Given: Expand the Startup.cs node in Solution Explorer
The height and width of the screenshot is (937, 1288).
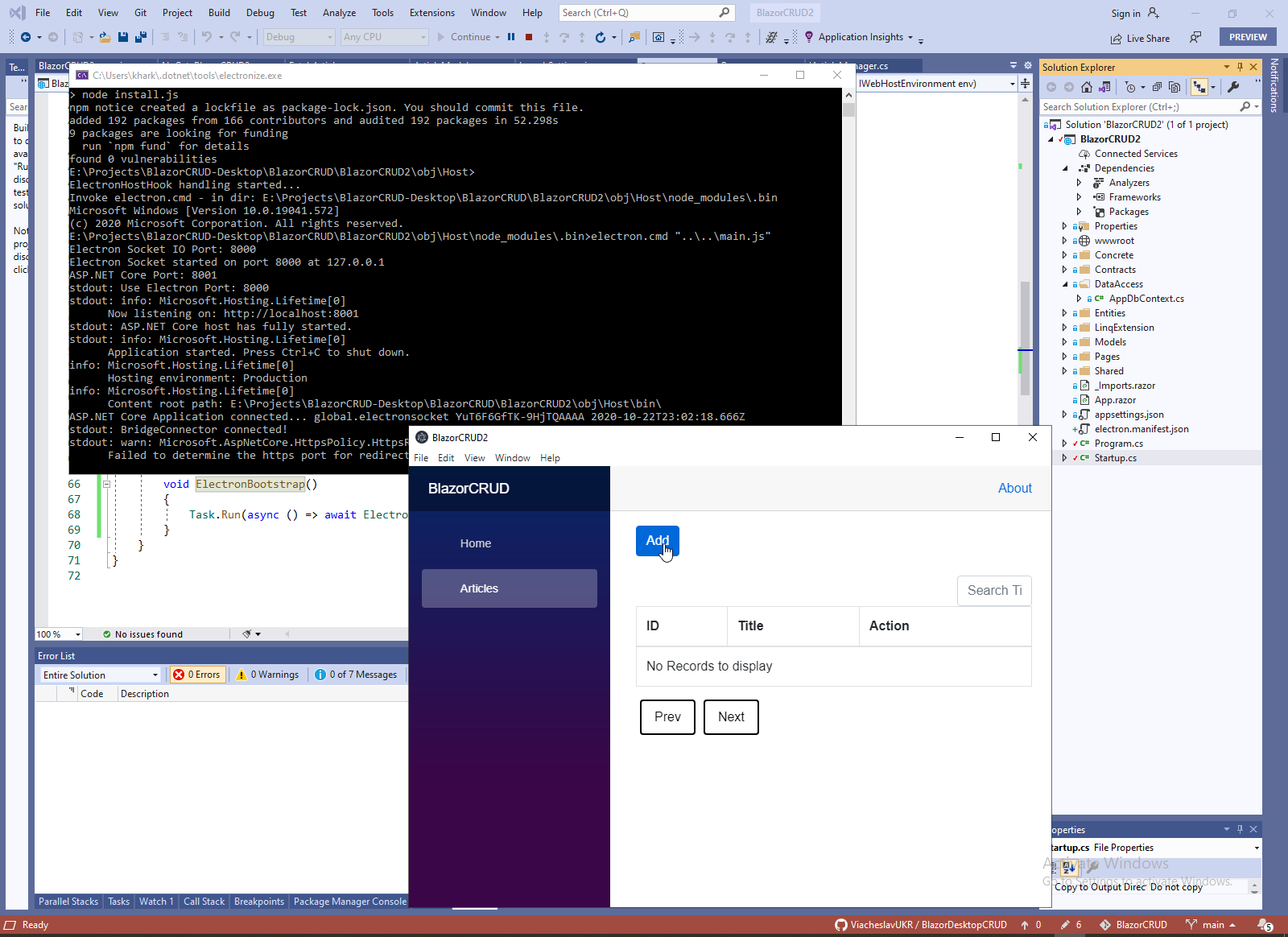Looking at the screenshot, I should tap(1064, 458).
